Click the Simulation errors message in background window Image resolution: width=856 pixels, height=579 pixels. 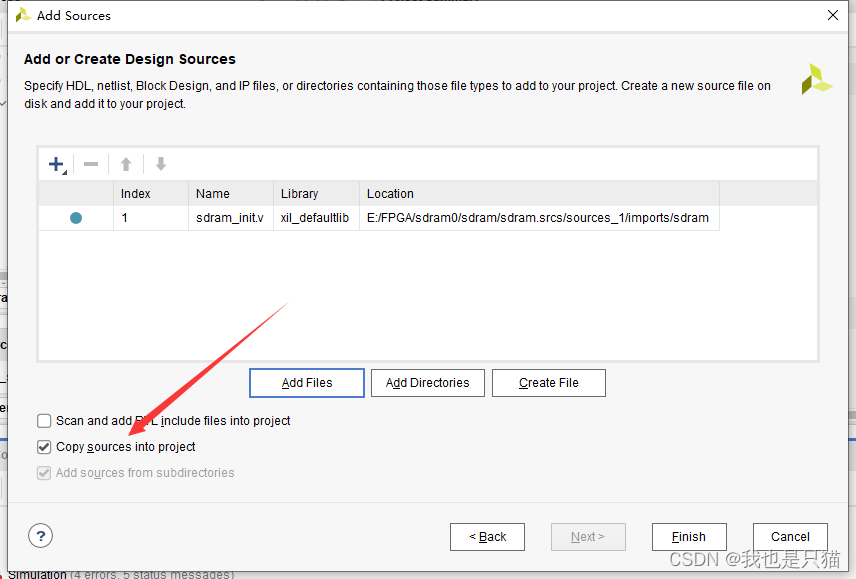point(121,574)
